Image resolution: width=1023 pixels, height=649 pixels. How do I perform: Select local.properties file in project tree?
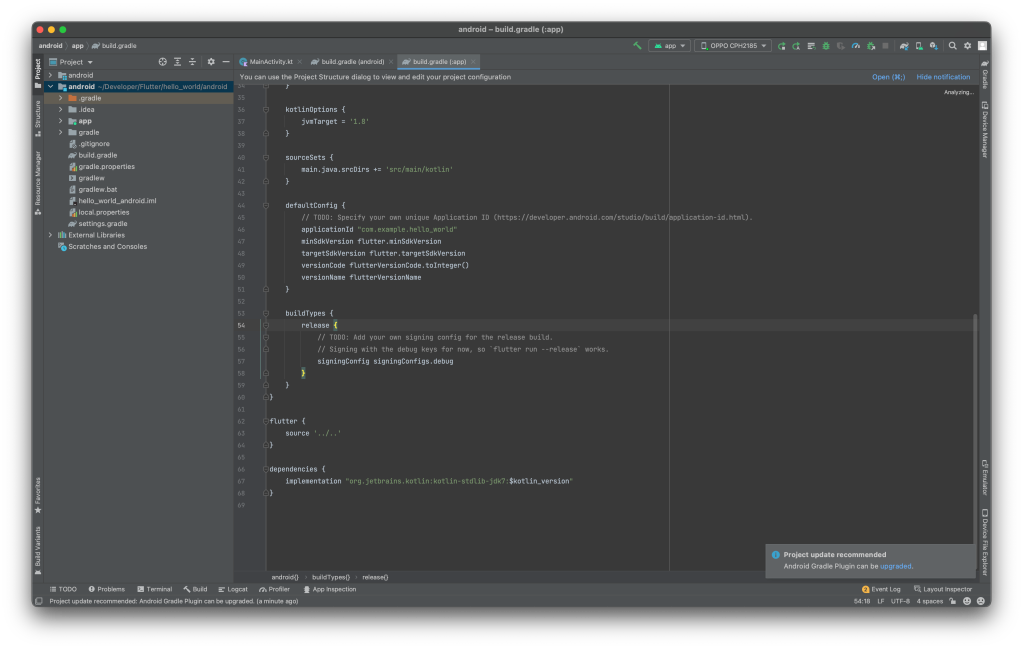pyautogui.click(x=103, y=212)
